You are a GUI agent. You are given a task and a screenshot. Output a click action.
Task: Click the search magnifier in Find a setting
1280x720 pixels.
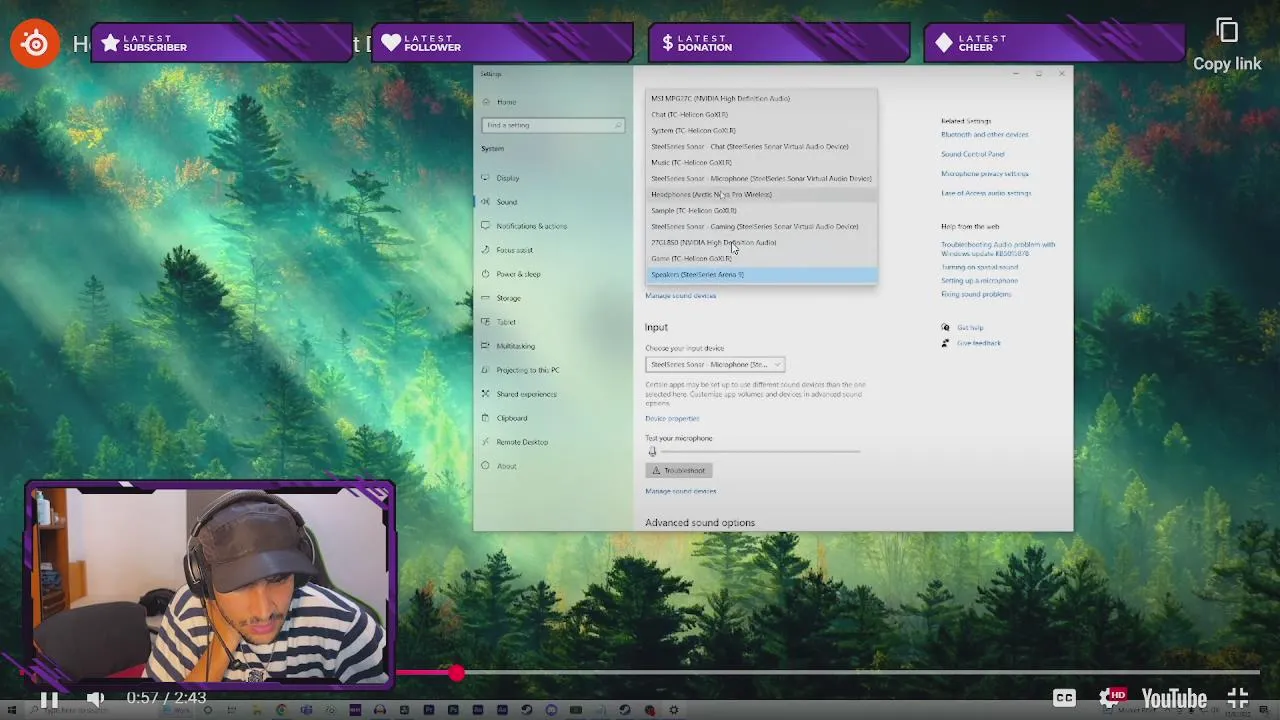click(x=618, y=125)
